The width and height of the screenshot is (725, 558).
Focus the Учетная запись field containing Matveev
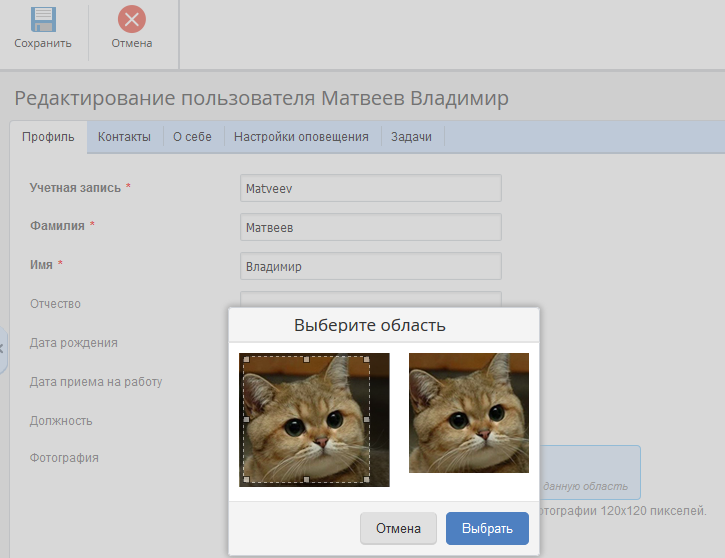[x=370, y=188]
